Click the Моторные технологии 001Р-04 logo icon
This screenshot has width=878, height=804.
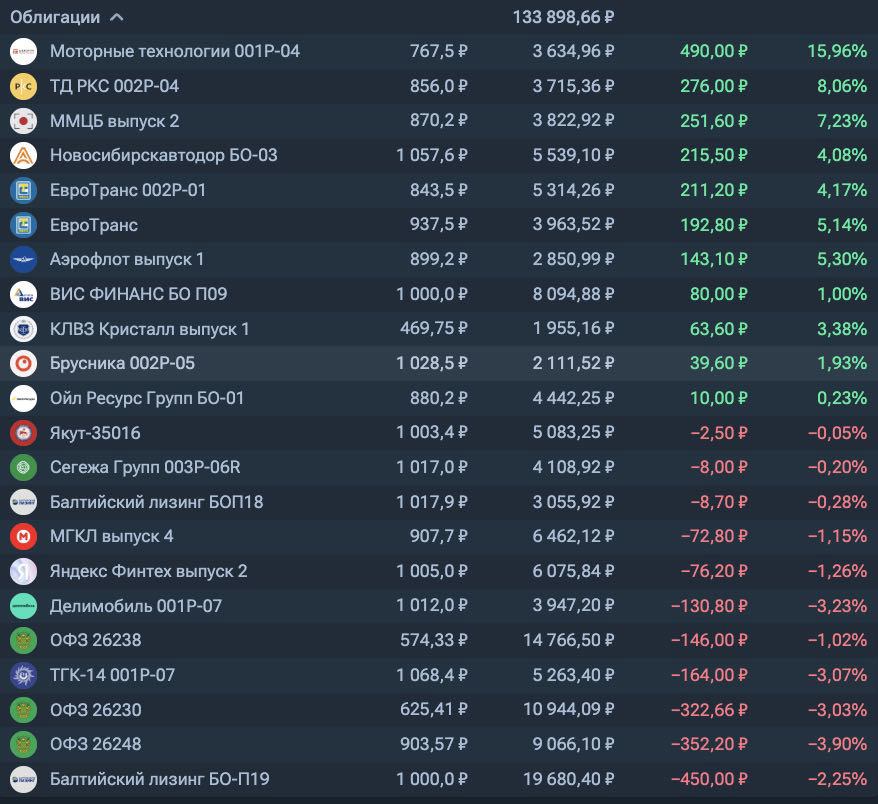(23, 51)
